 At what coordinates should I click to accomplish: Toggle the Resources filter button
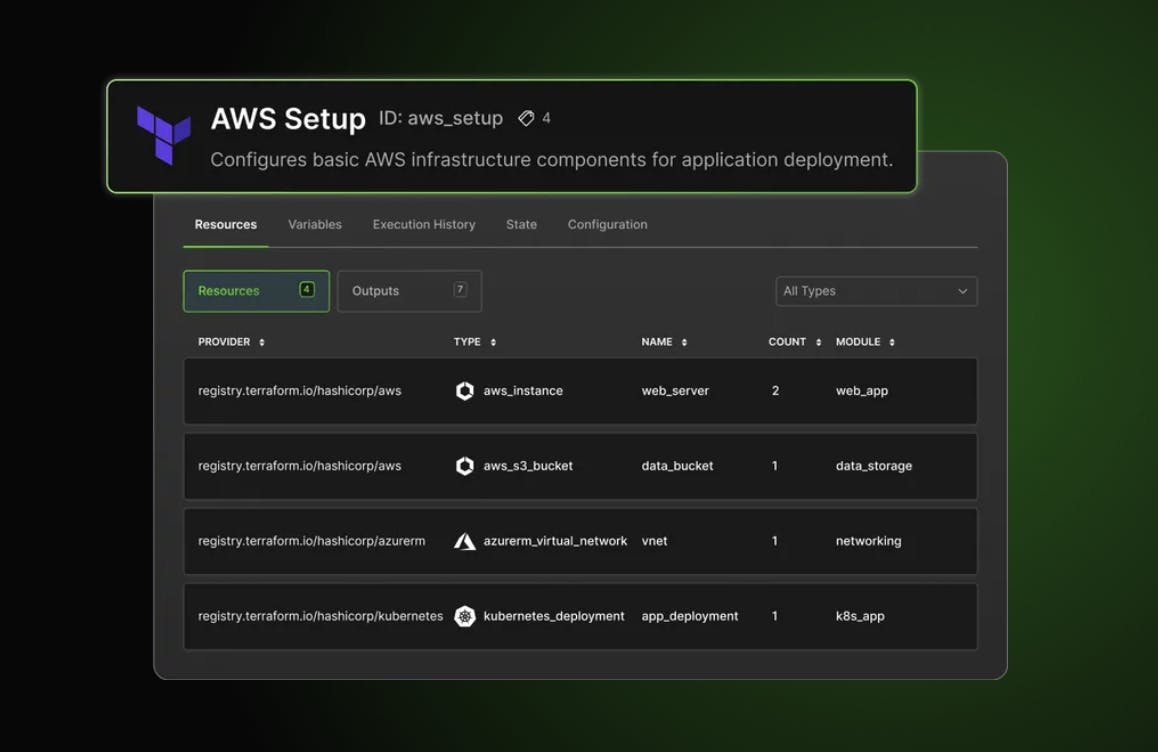[x=256, y=291]
